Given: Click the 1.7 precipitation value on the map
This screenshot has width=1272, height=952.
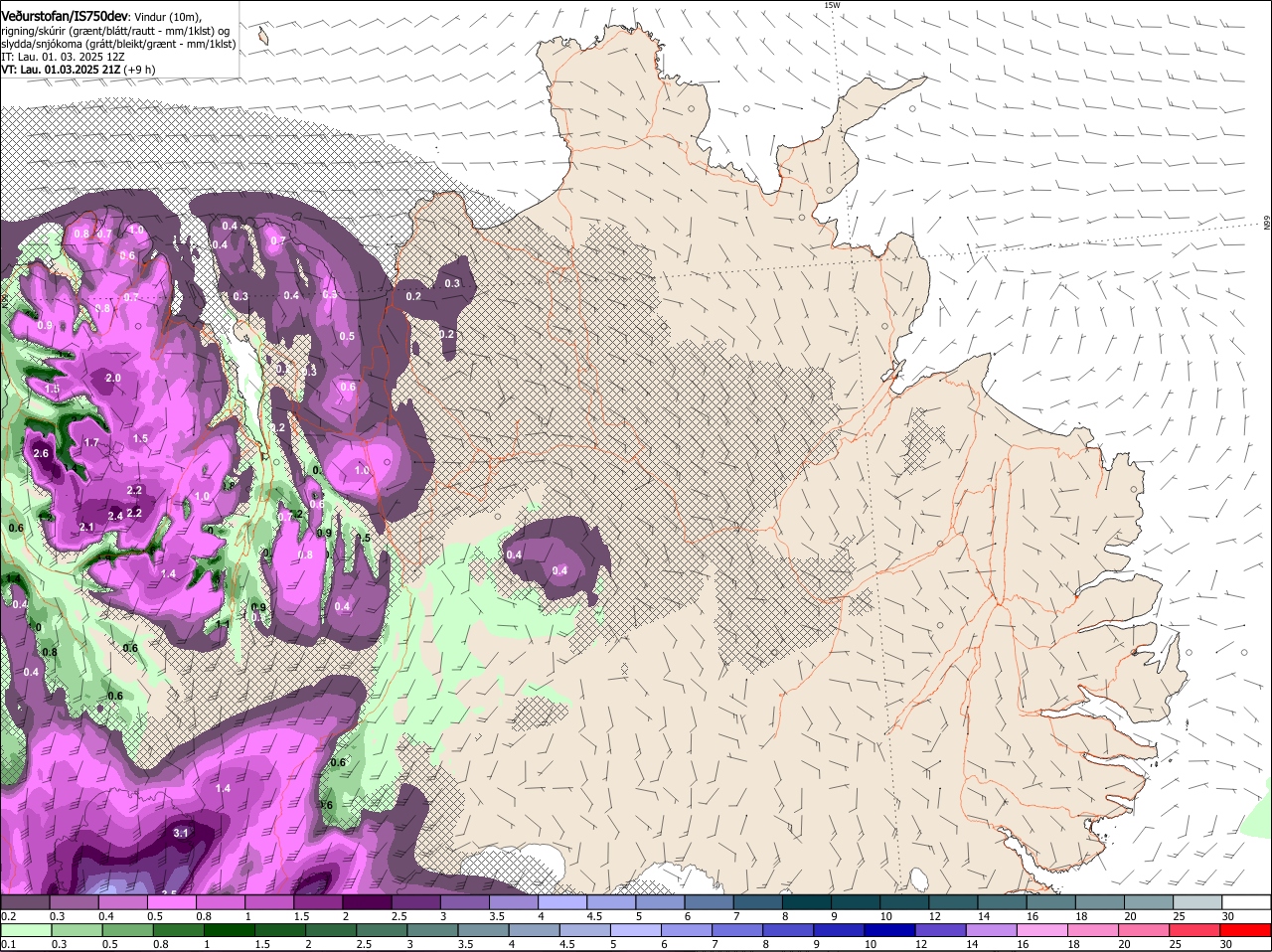Looking at the screenshot, I should 92,442.
